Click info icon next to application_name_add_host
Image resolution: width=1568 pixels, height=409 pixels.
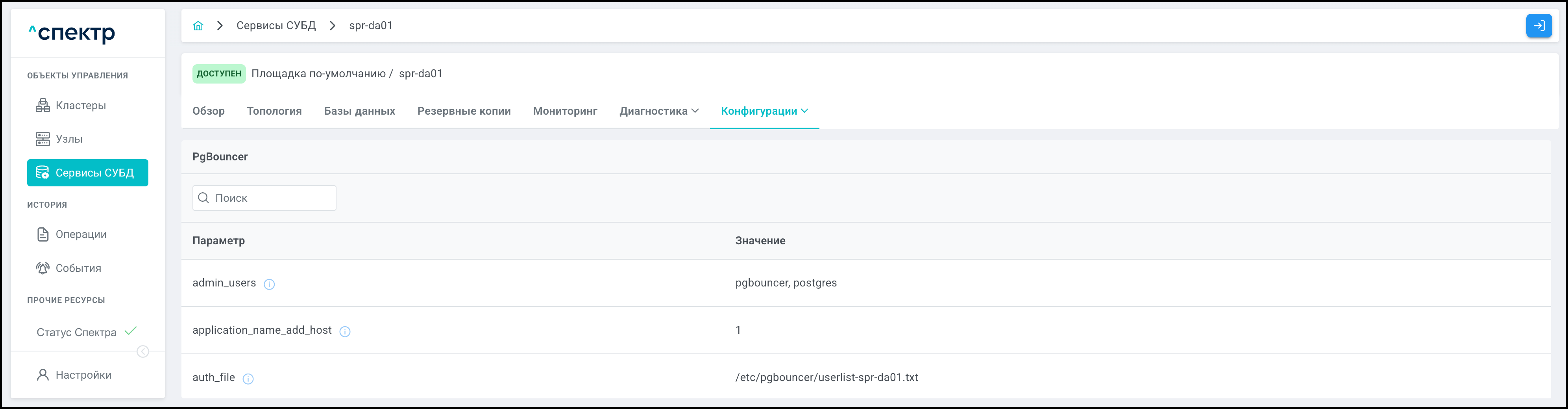pos(344,332)
